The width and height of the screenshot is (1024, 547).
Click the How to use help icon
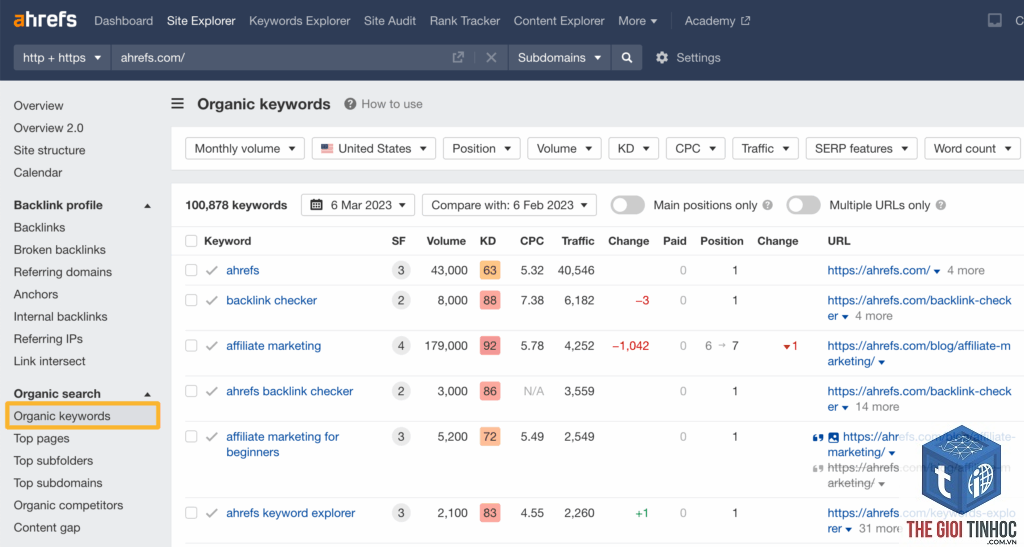tap(350, 104)
